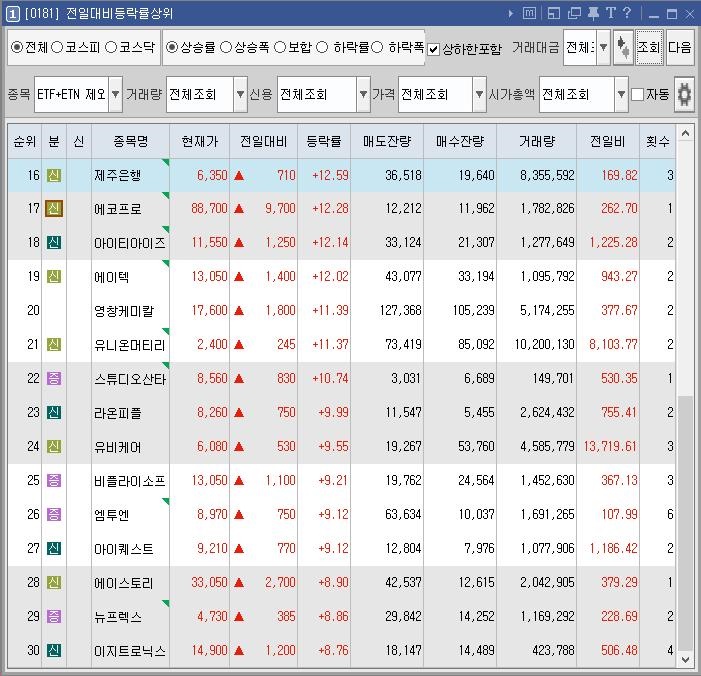This screenshot has width=701, height=676.
Task: Open the 신용 전체조회 dropdown
Action: pyautogui.click(x=363, y=94)
